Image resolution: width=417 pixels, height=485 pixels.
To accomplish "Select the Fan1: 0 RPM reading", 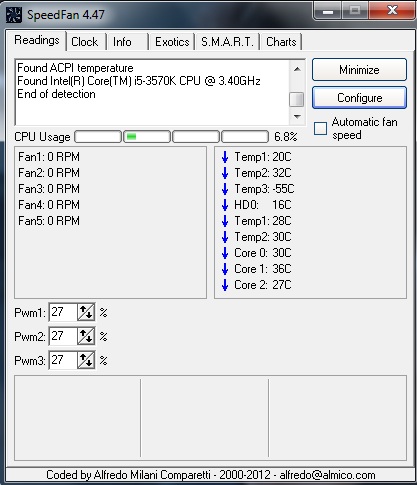I will tap(49, 157).
